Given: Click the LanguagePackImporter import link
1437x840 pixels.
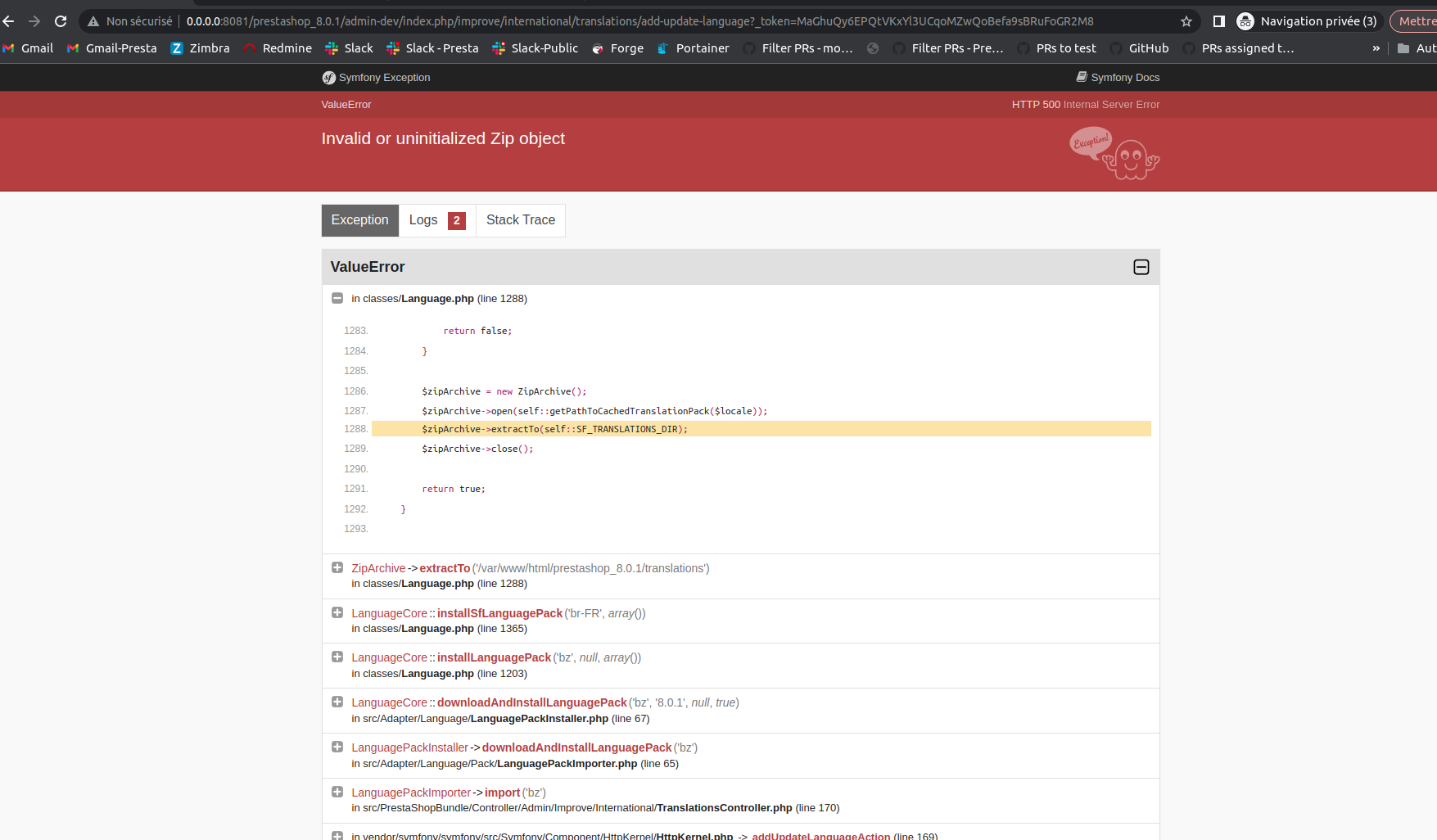Looking at the screenshot, I should (x=502, y=792).
